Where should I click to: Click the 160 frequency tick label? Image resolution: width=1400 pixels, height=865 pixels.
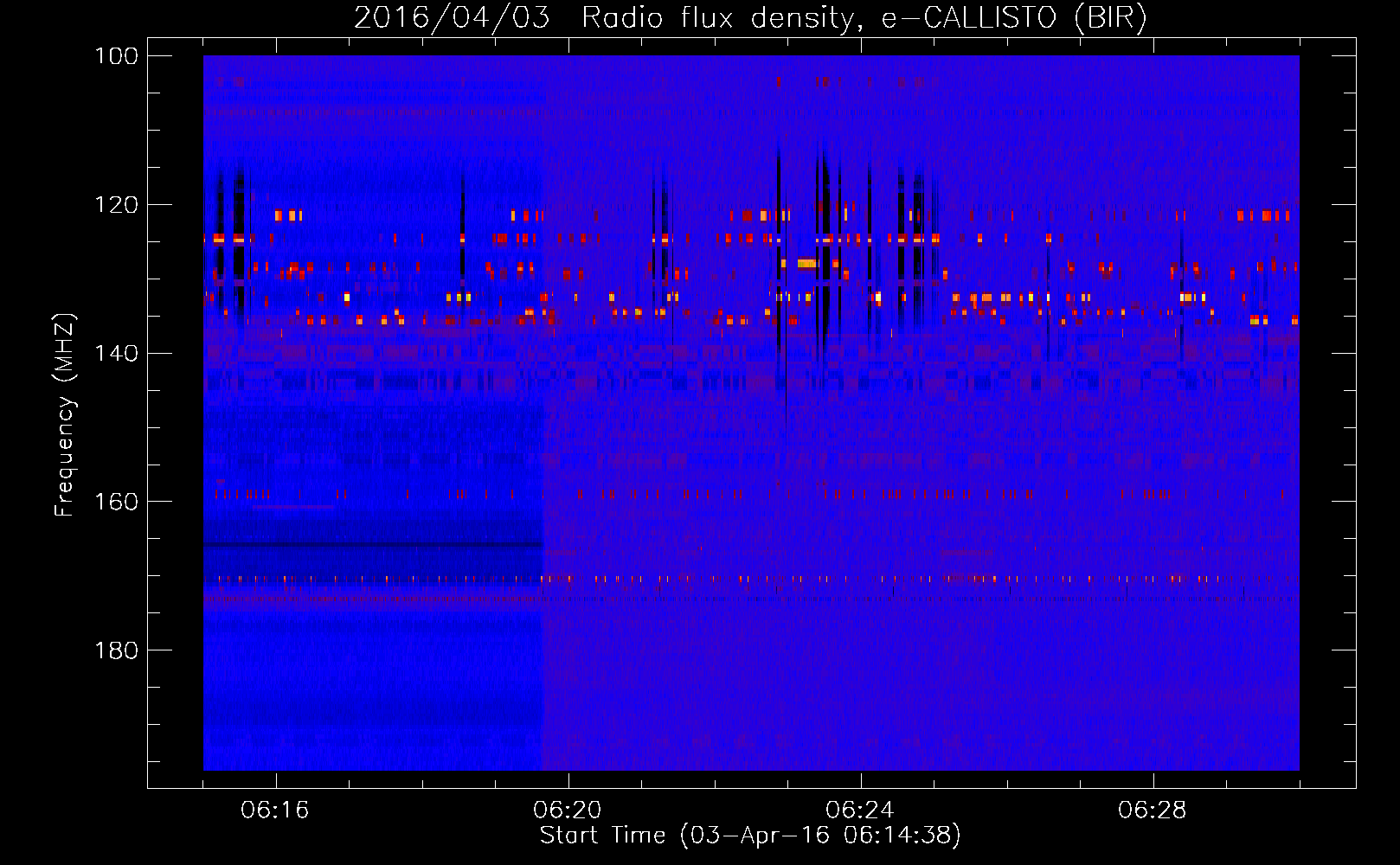[x=117, y=502]
